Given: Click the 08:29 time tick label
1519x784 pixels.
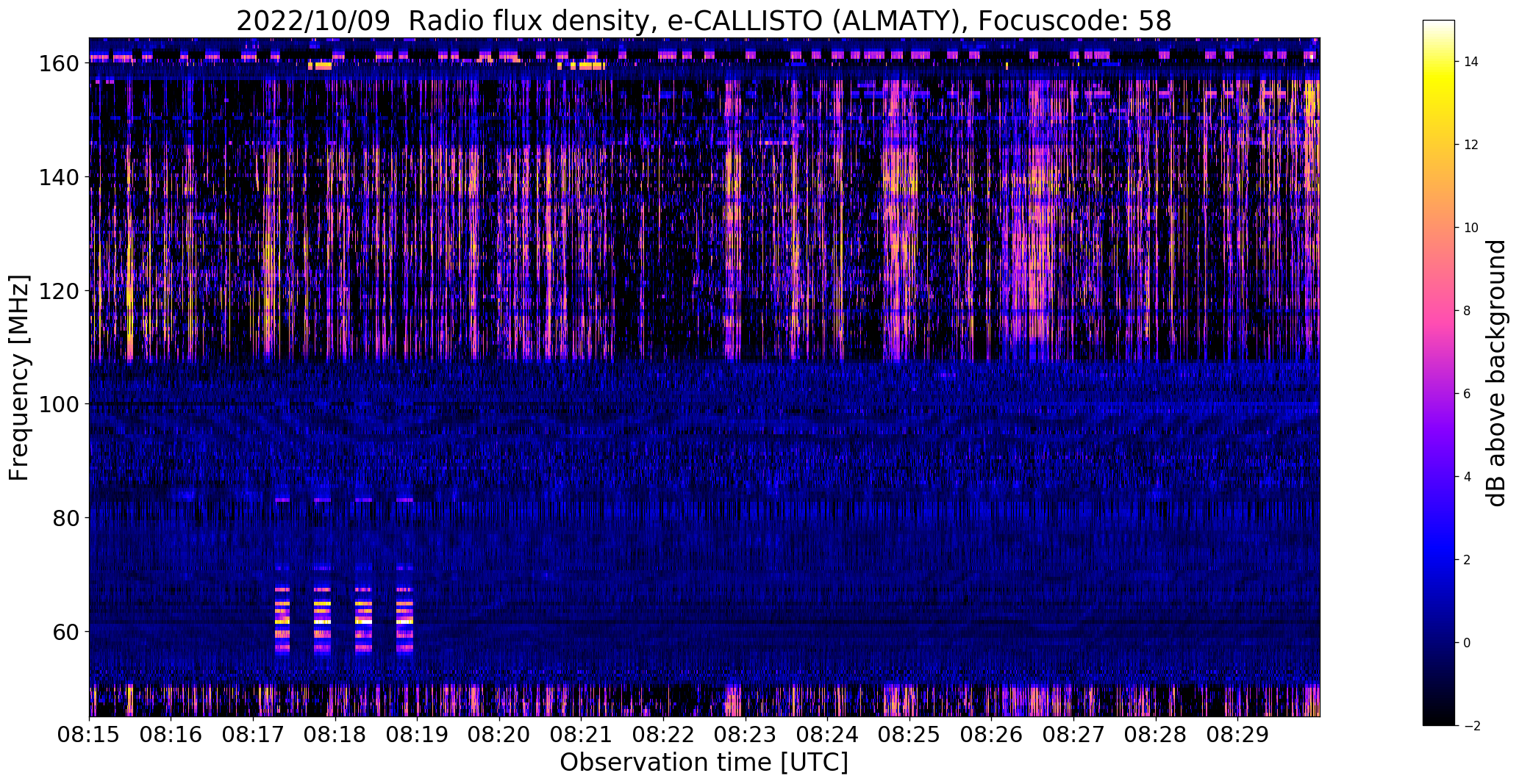Looking at the screenshot, I should pyautogui.click(x=1238, y=735).
